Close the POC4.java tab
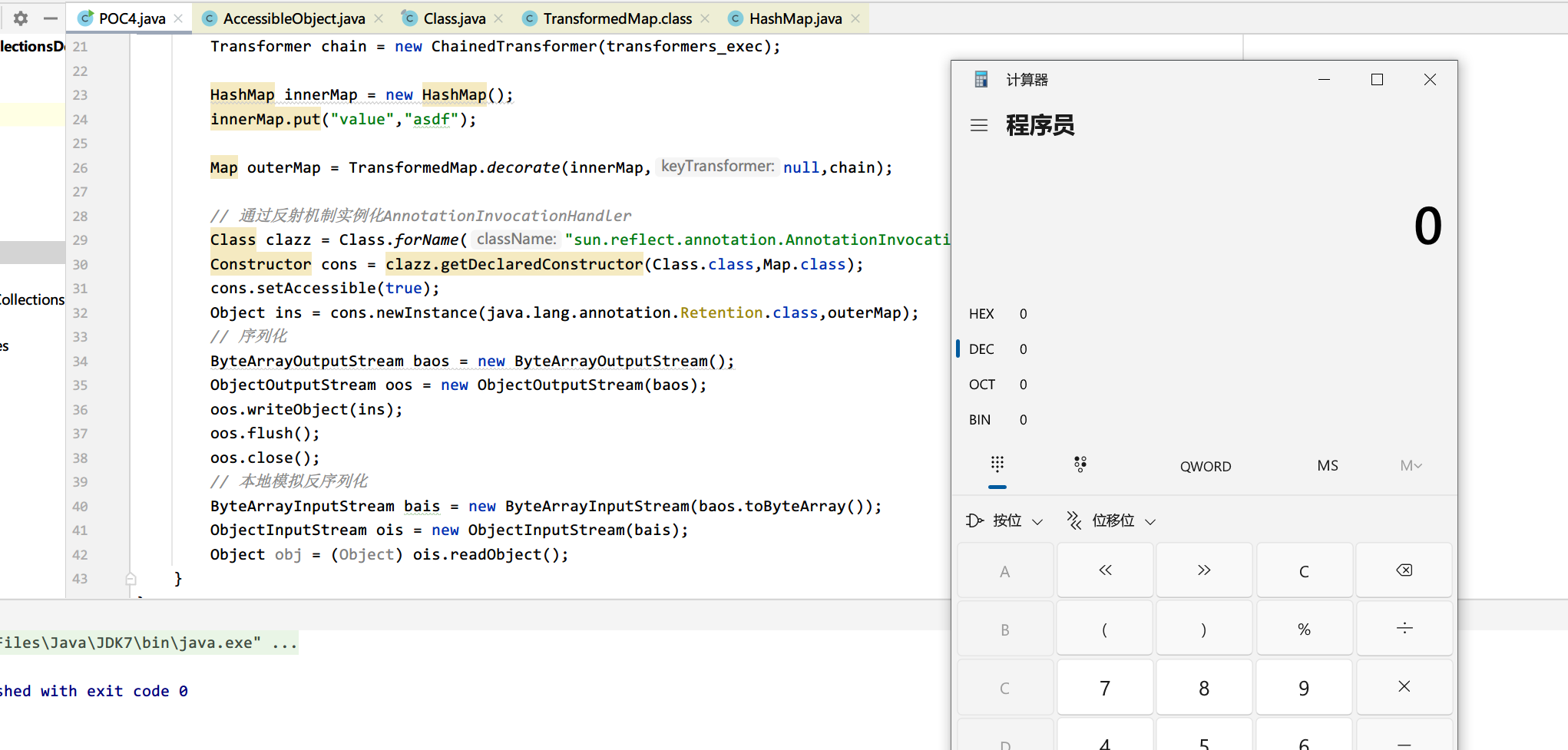This screenshot has width=1568, height=750. [178, 18]
